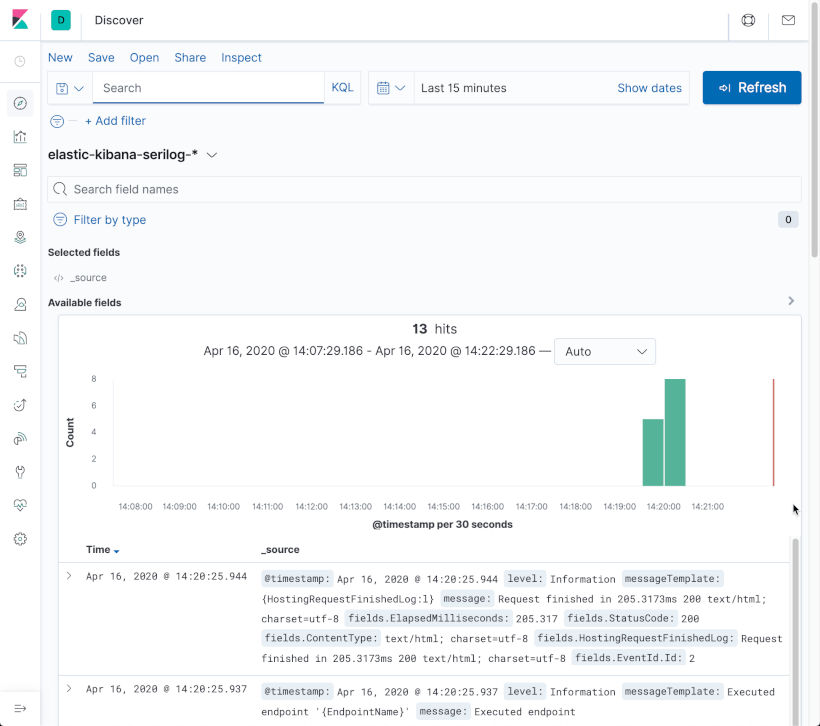This screenshot has height=726, width=820.
Task: Expand the 14:20:25.944 log row
Action: click(69, 576)
